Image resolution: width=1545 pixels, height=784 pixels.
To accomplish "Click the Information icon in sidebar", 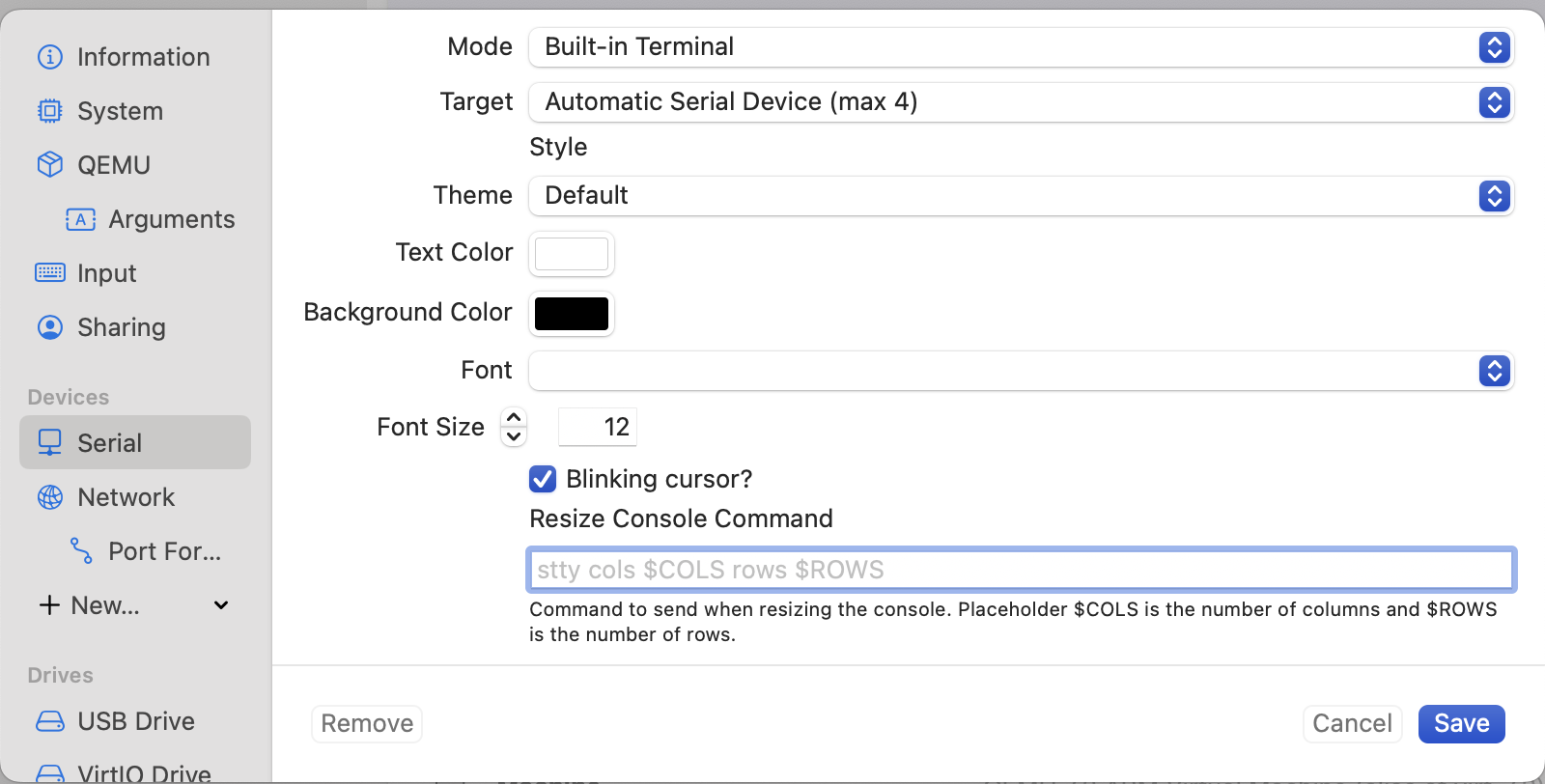I will coord(50,57).
